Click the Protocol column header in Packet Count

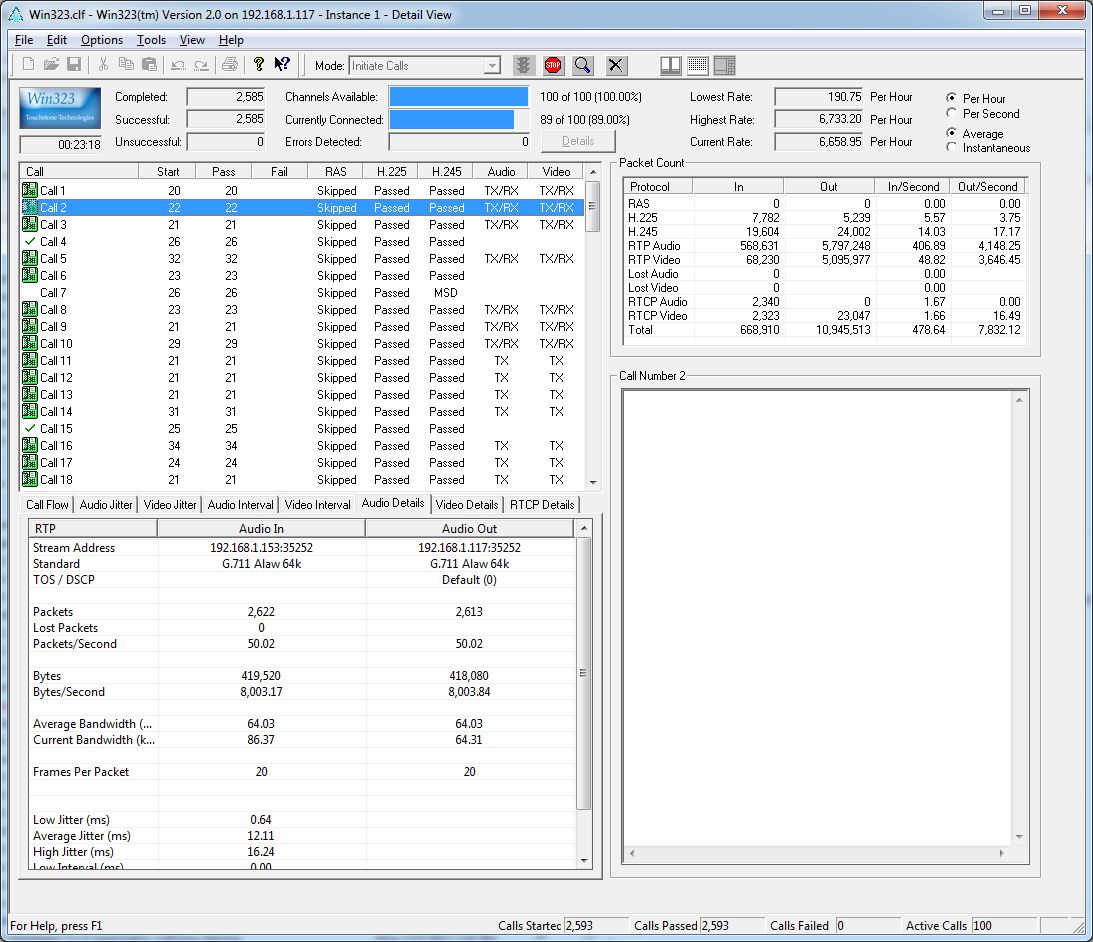coord(657,186)
